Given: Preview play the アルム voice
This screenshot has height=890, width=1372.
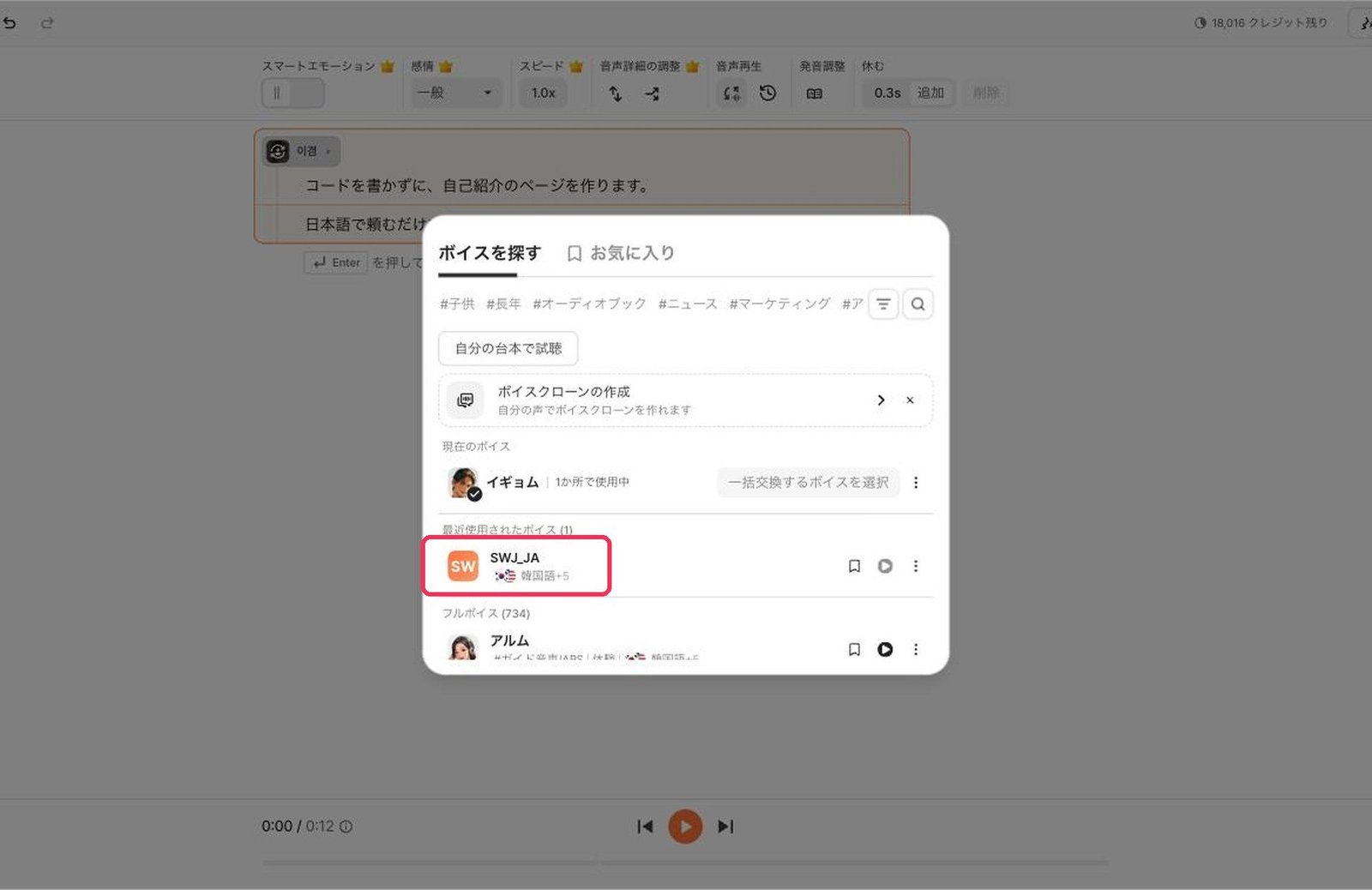Looking at the screenshot, I should (885, 649).
